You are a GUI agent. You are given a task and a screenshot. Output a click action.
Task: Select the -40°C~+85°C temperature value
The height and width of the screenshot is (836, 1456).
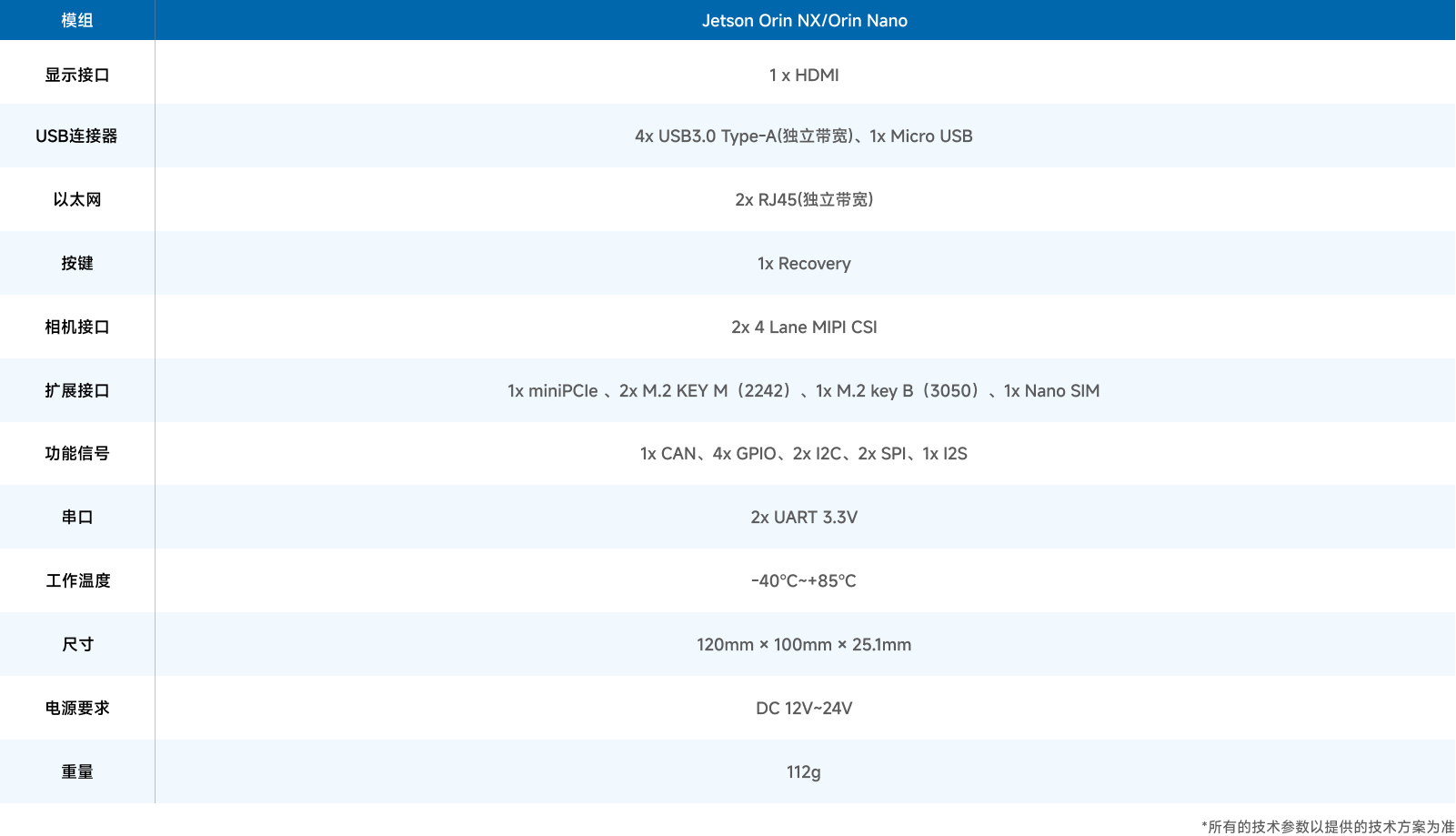804,580
